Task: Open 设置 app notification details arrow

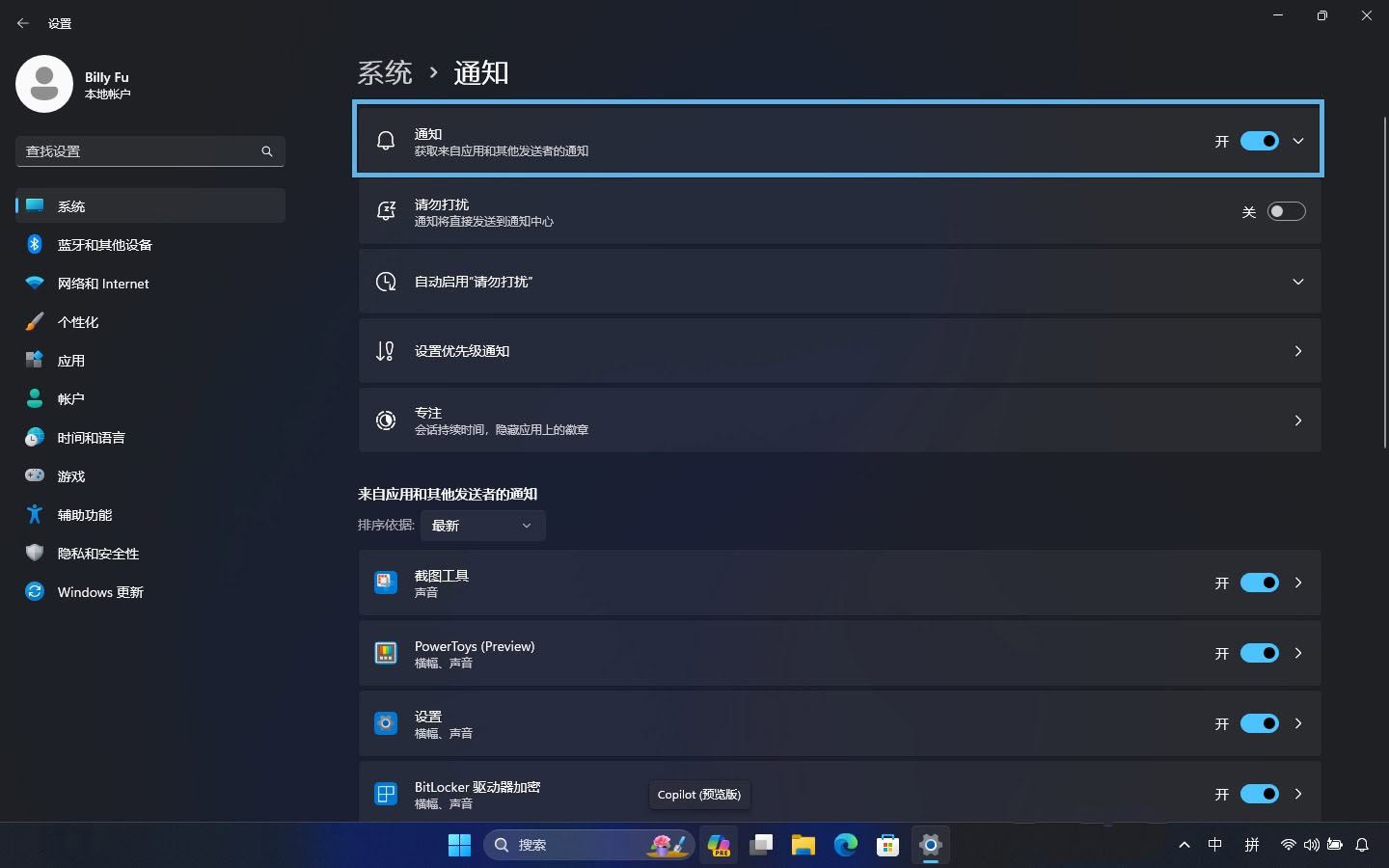Action: click(1298, 723)
